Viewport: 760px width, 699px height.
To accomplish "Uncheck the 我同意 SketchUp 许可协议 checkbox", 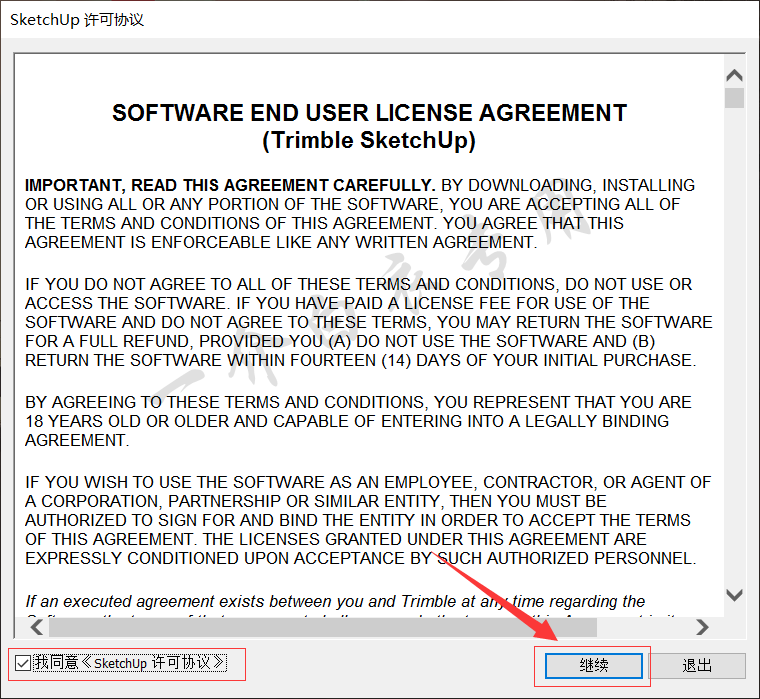I will point(23,663).
